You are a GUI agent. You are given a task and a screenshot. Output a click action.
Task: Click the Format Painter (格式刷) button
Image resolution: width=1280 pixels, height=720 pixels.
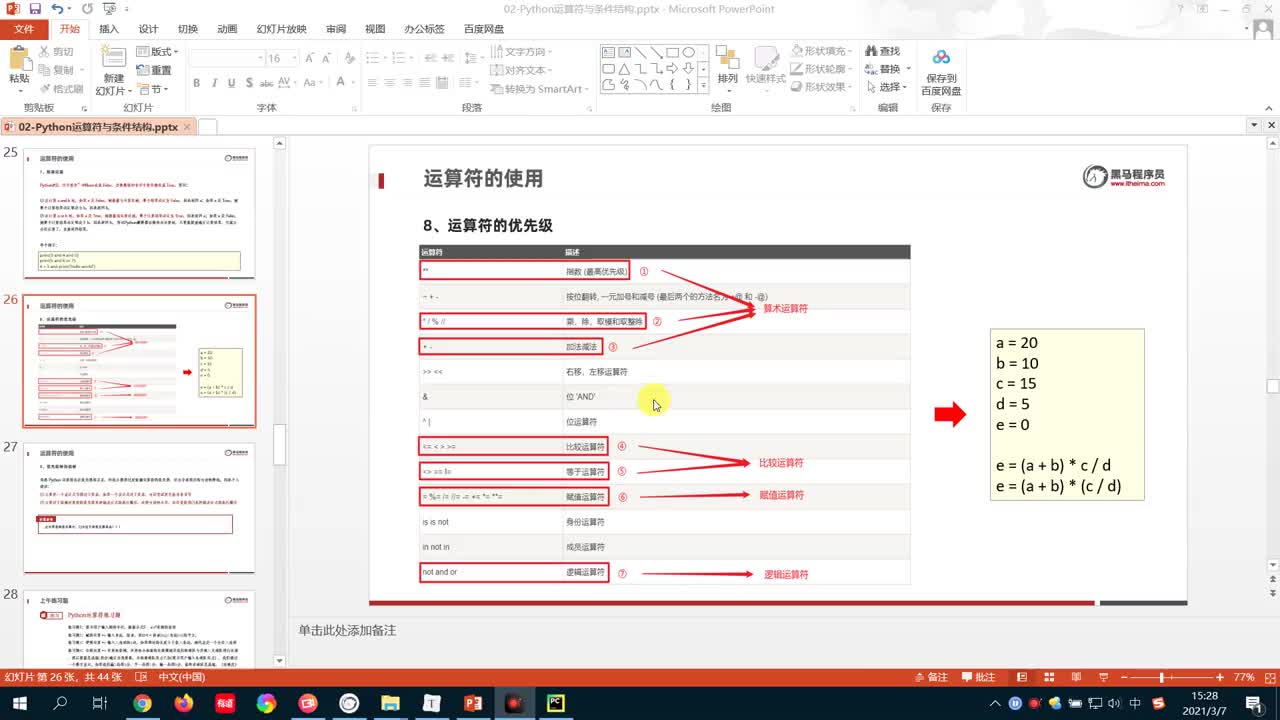point(61,88)
